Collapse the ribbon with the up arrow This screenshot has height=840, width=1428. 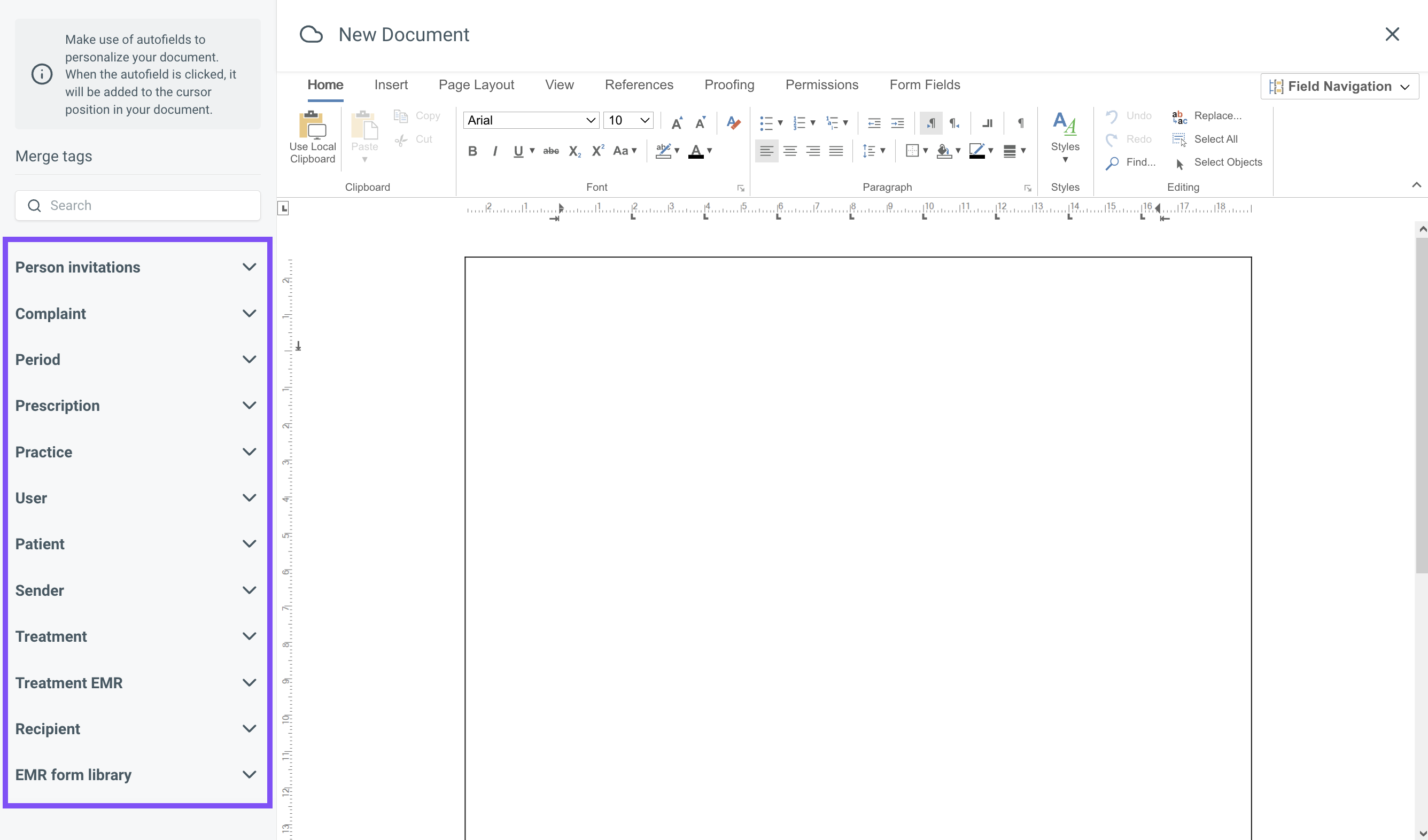pyautogui.click(x=1416, y=185)
